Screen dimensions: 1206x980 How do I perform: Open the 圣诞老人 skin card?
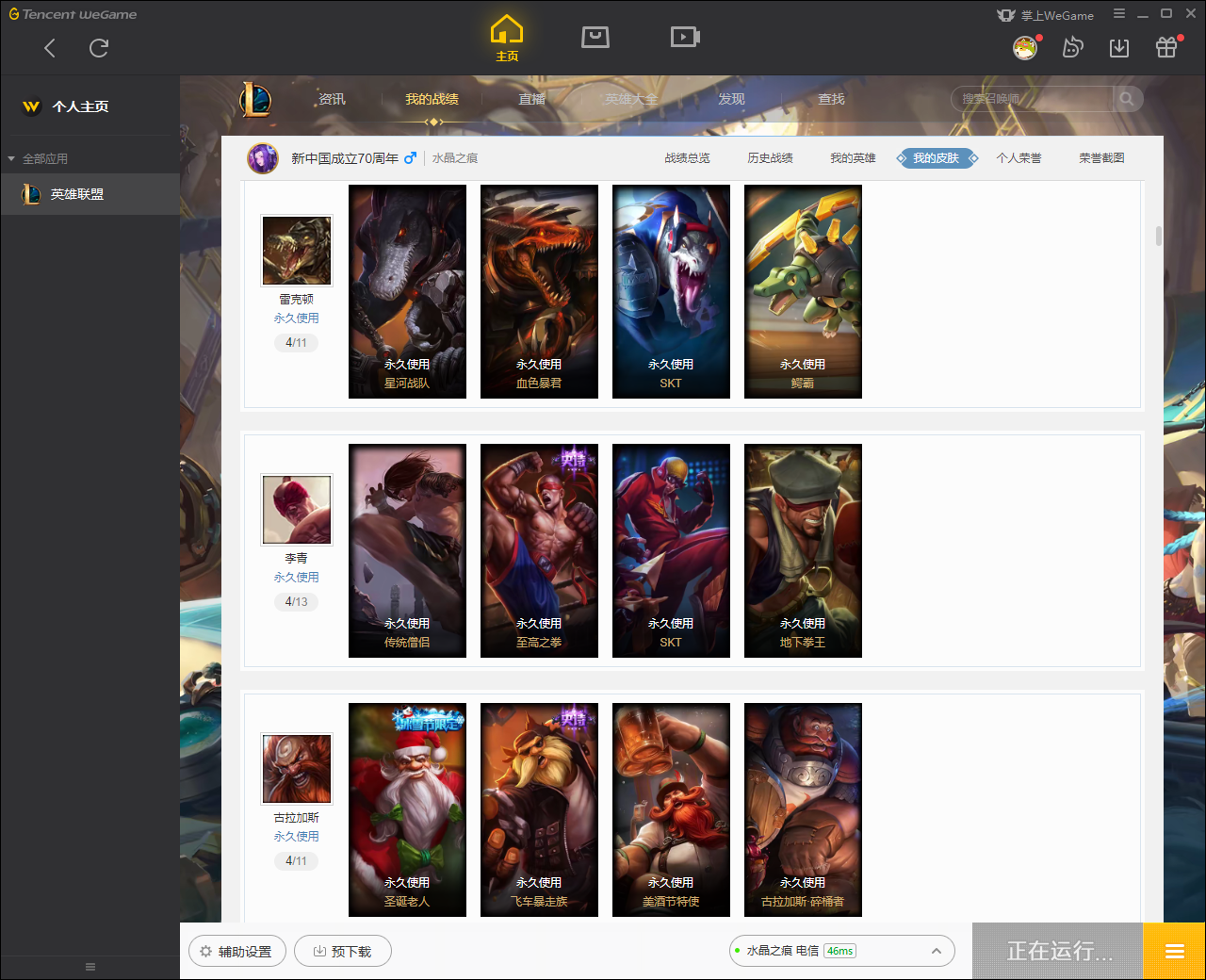407,809
